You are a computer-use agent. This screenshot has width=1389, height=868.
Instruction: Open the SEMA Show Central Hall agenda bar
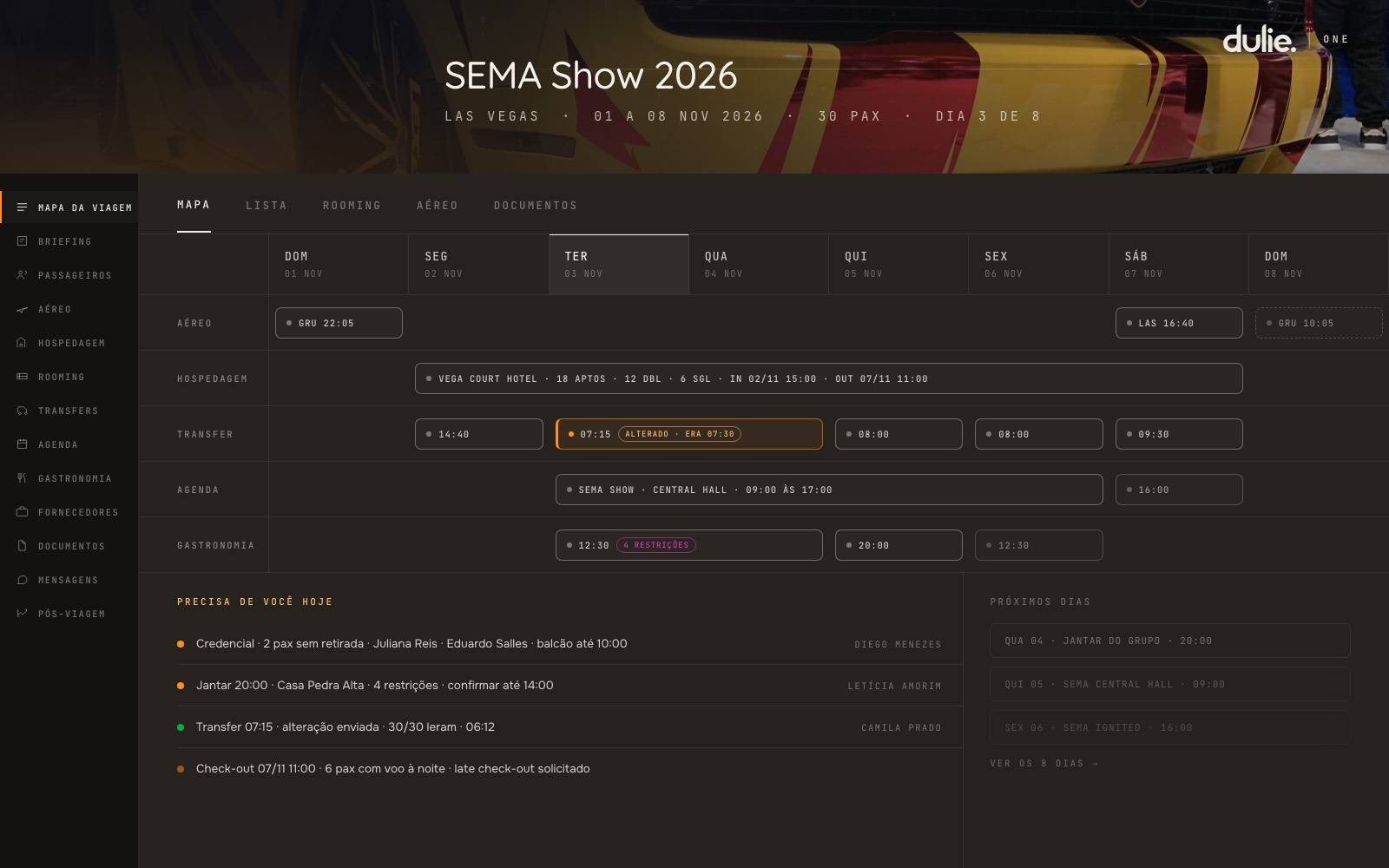click(x=829, y=490)
